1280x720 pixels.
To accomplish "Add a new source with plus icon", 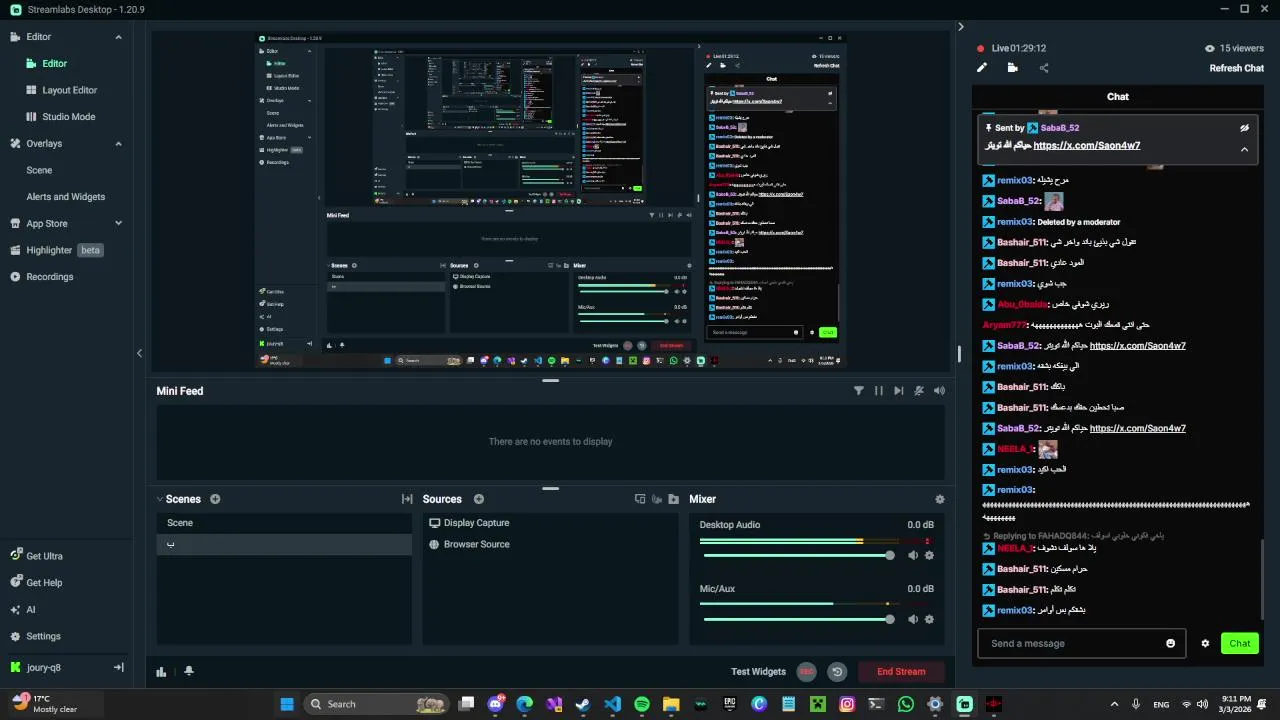I will click(479, 499).
